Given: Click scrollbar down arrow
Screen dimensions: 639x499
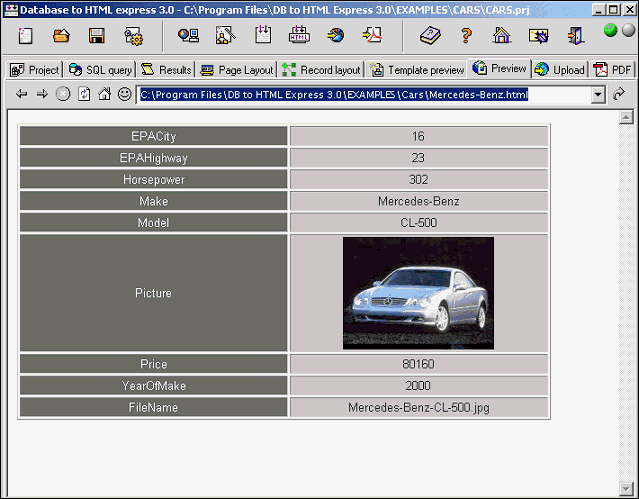Looking at the screenshot, I should (x=626, y=488).
